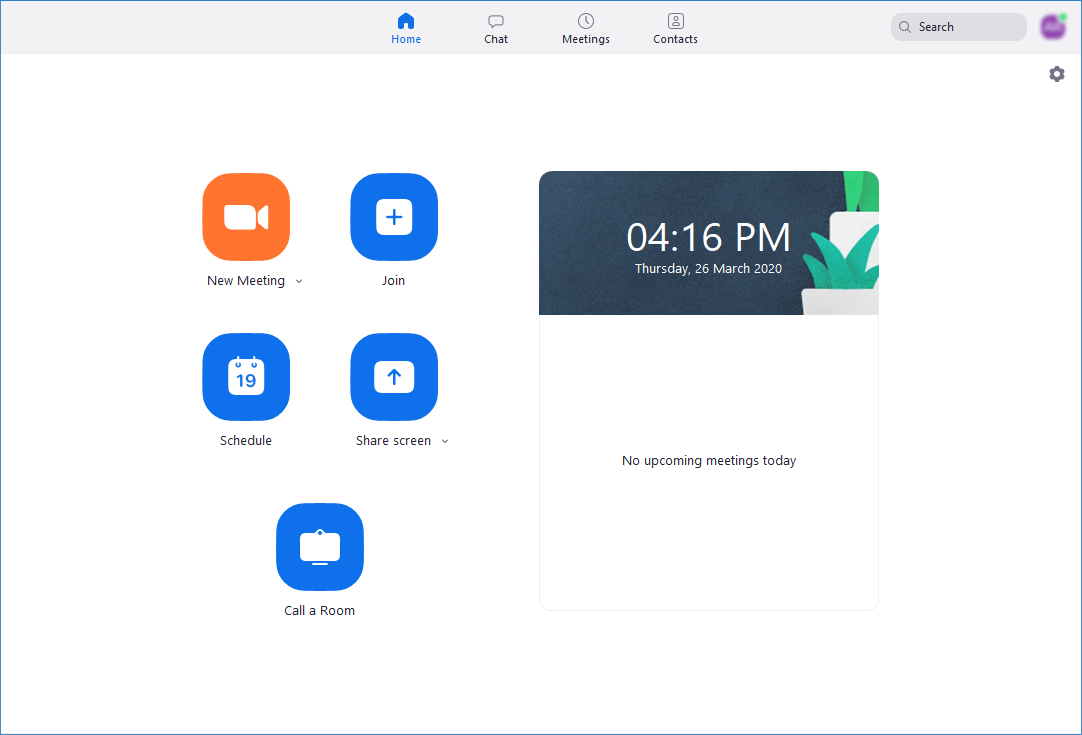1082x735 pixels.
Task: Click the date Thursday, 26 March 2020
Action: (709, 268)
